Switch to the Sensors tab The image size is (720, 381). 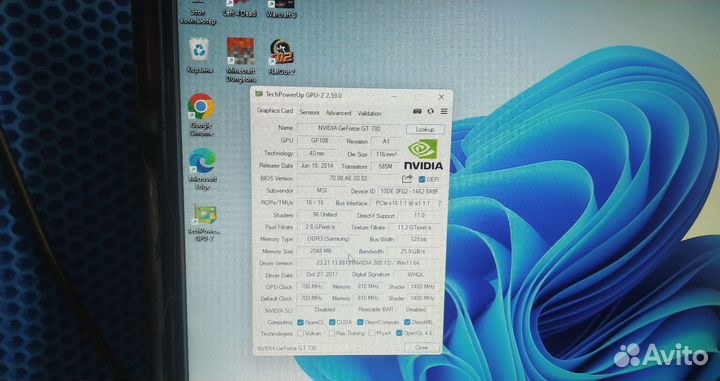309,112
